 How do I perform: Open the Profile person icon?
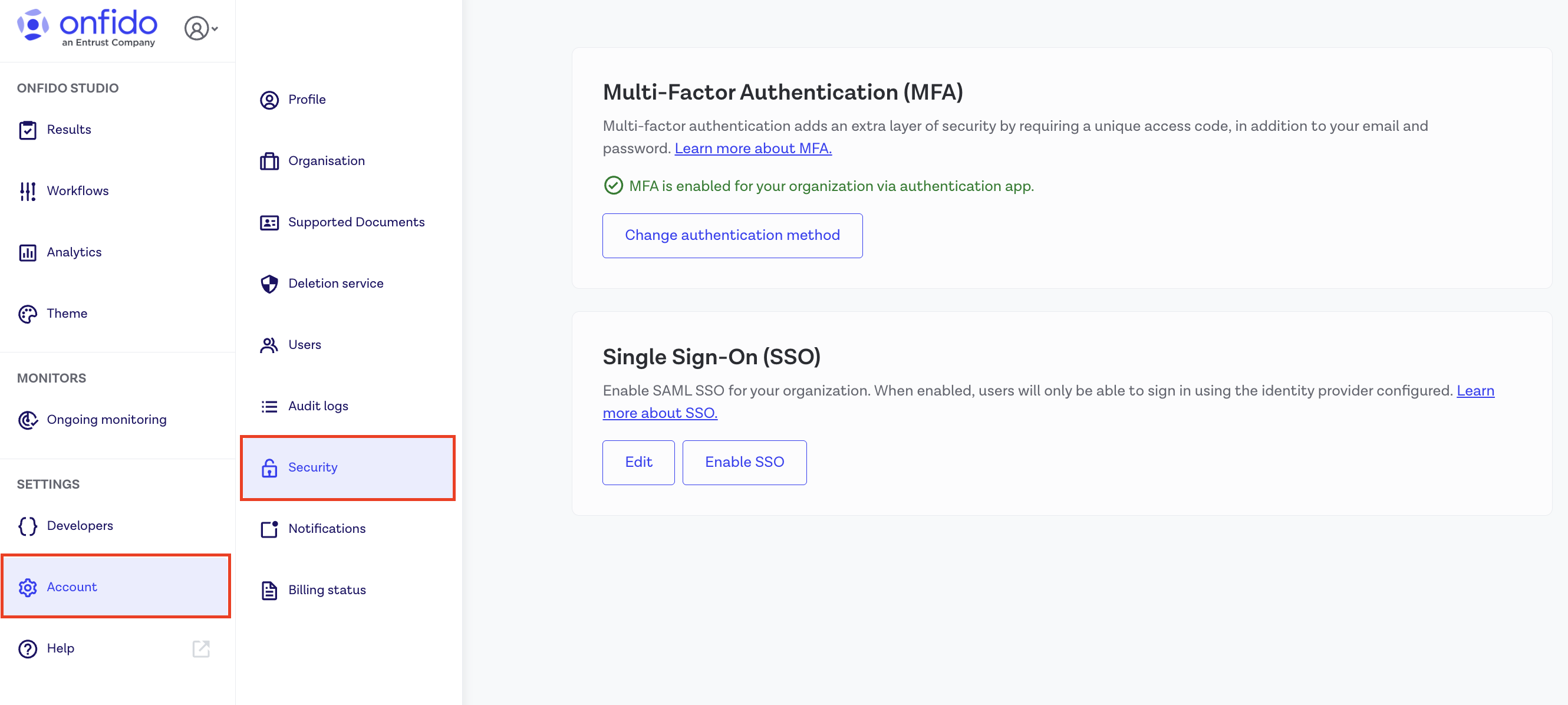pyautogui.click(x=269, y=100)
